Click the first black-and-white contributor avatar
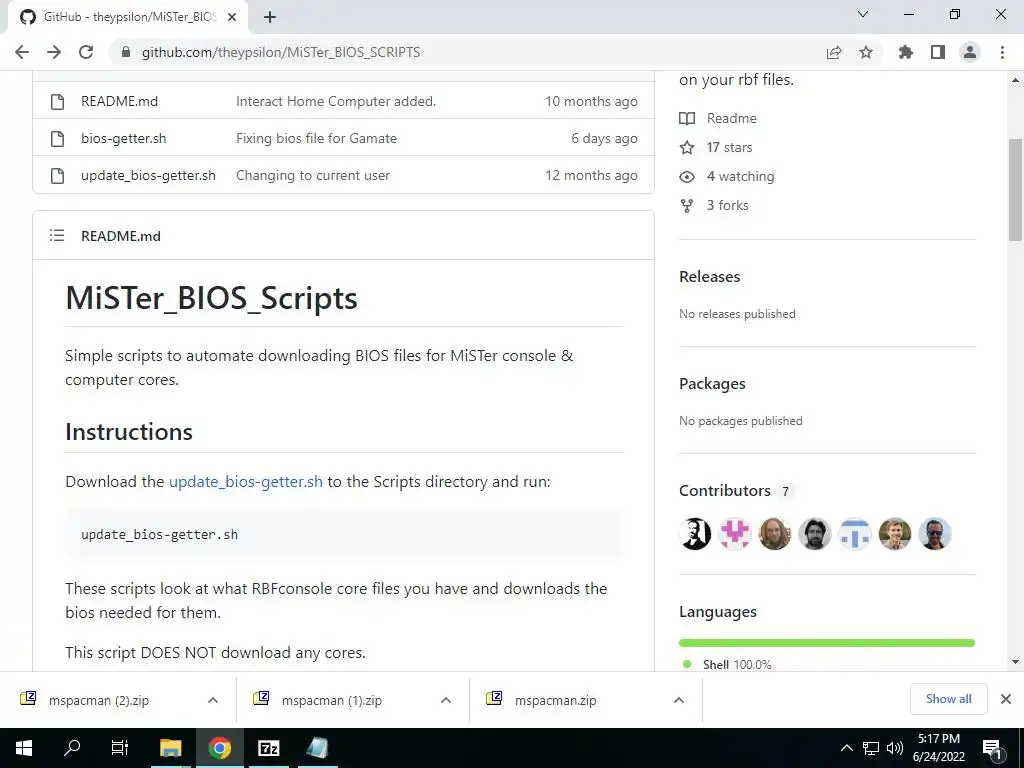 [695, 534]
